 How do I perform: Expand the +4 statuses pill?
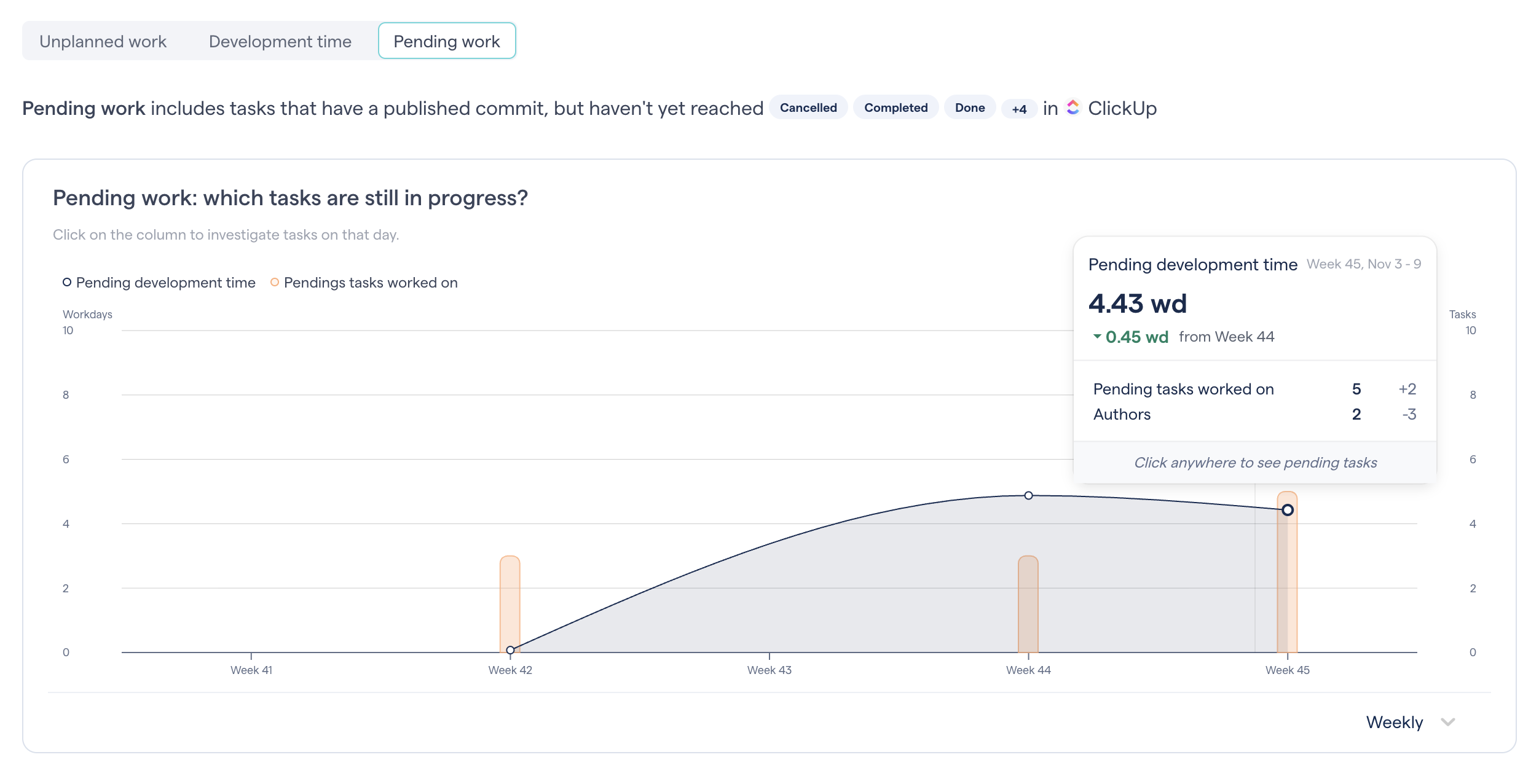tap(1018, 109)
